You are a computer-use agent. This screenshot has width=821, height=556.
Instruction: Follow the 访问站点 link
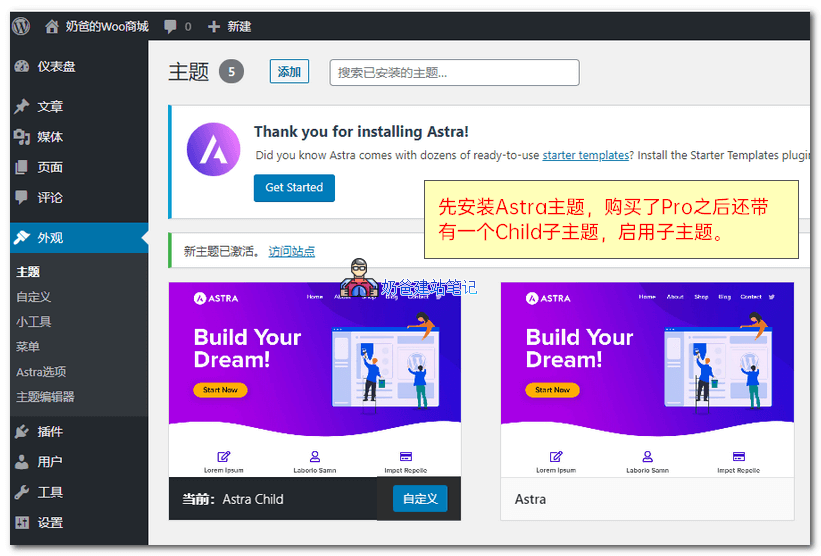[x=292, y=251]
